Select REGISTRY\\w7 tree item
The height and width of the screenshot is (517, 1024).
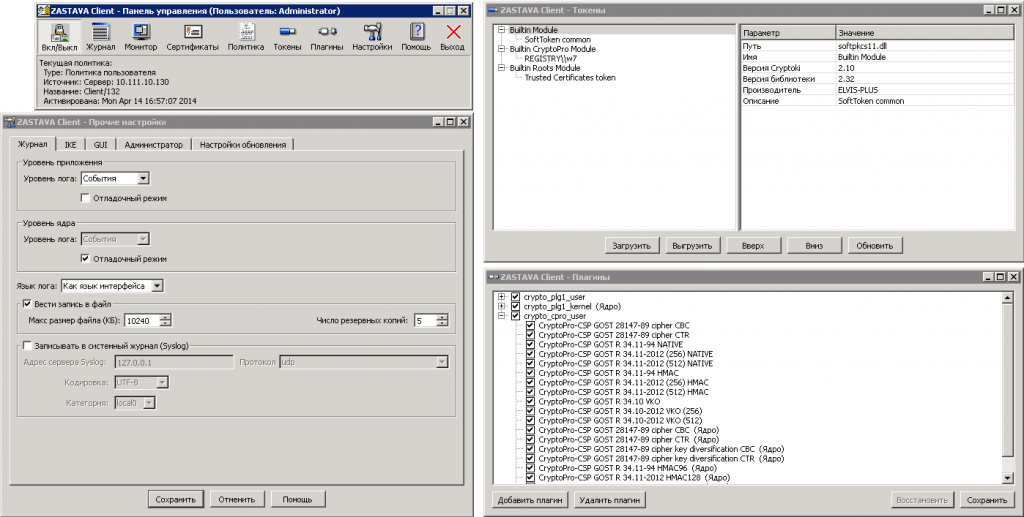(551, 59)
